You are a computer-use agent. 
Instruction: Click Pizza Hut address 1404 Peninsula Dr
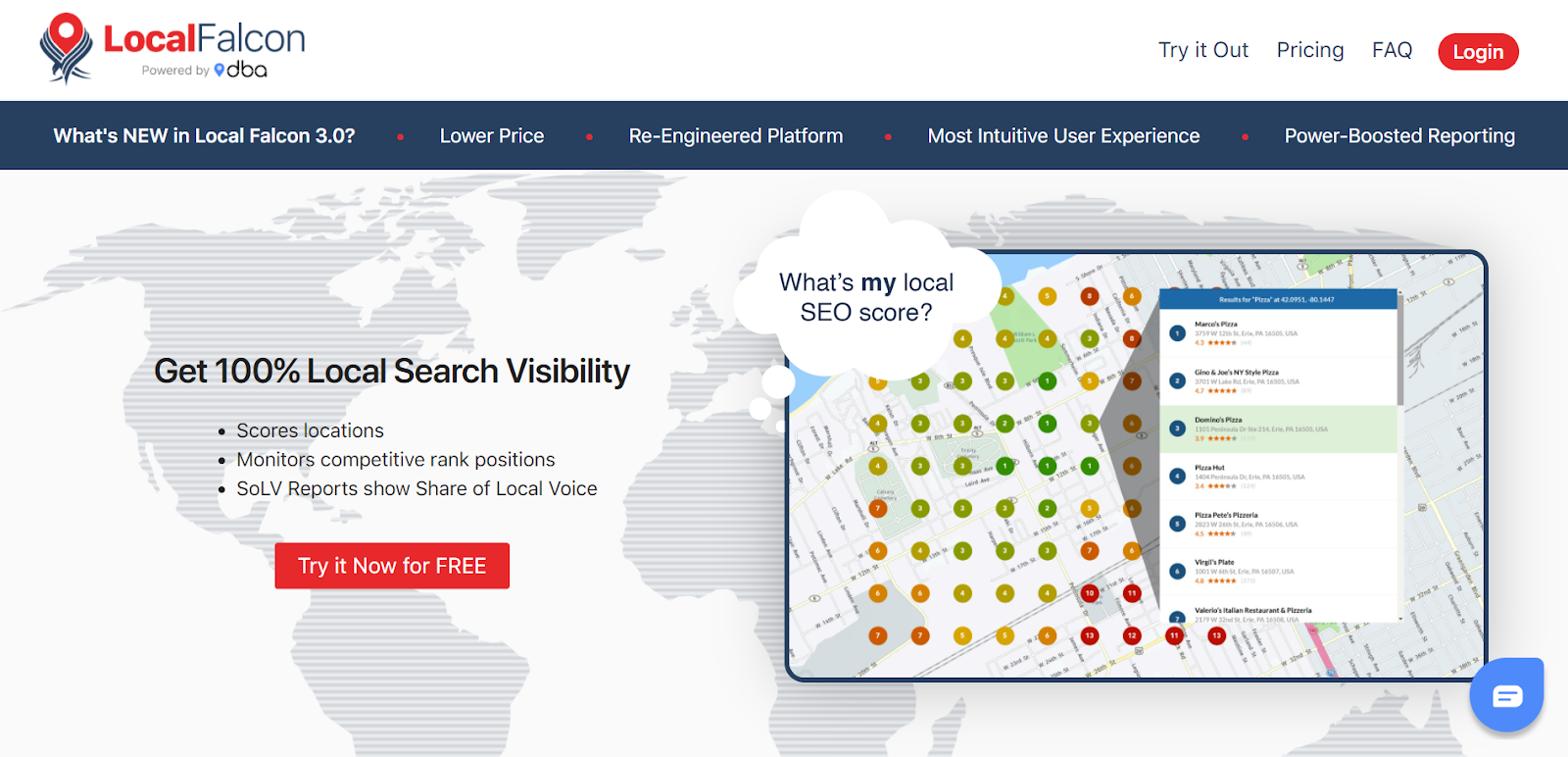tap(1249, 477)
